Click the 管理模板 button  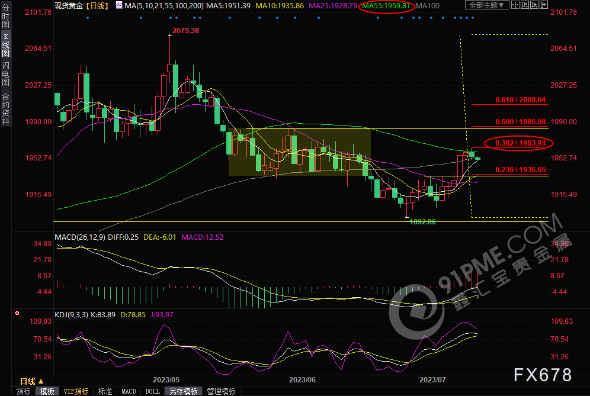(x=221, y=391)
